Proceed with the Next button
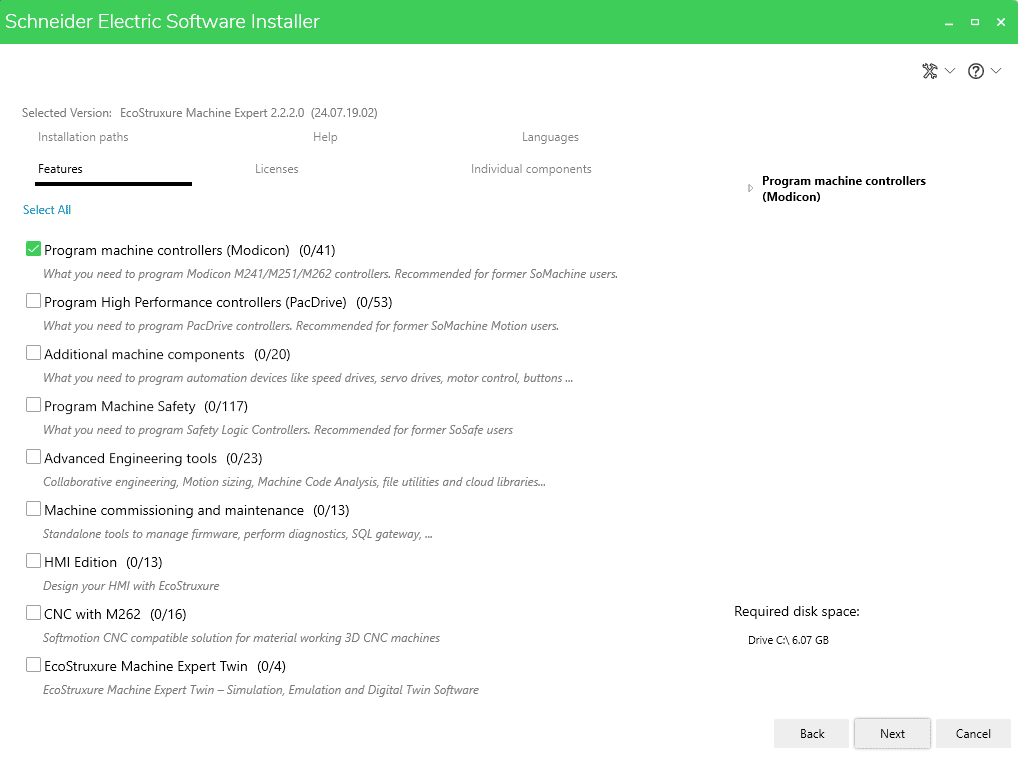Image resolution: width=1018 pixels, height=763 pixels. (892, 734)
